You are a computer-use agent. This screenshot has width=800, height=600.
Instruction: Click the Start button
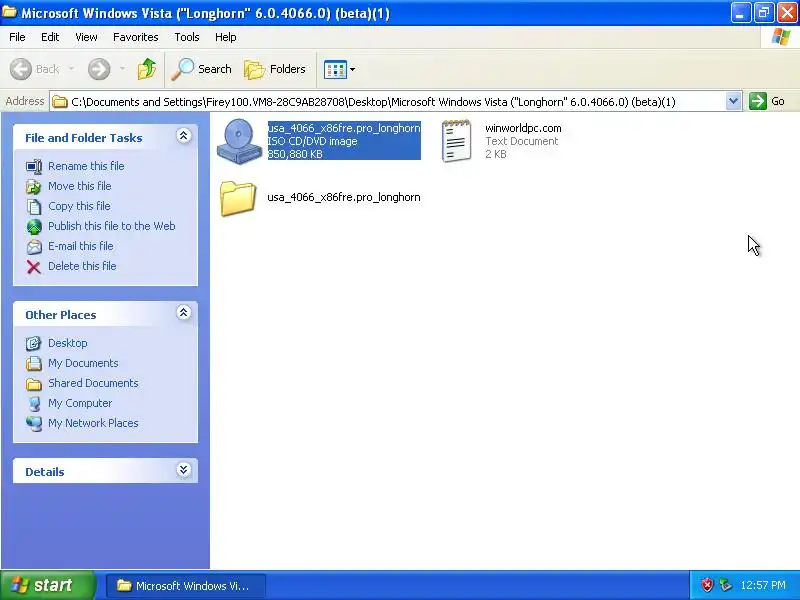[x=48, y=585]
